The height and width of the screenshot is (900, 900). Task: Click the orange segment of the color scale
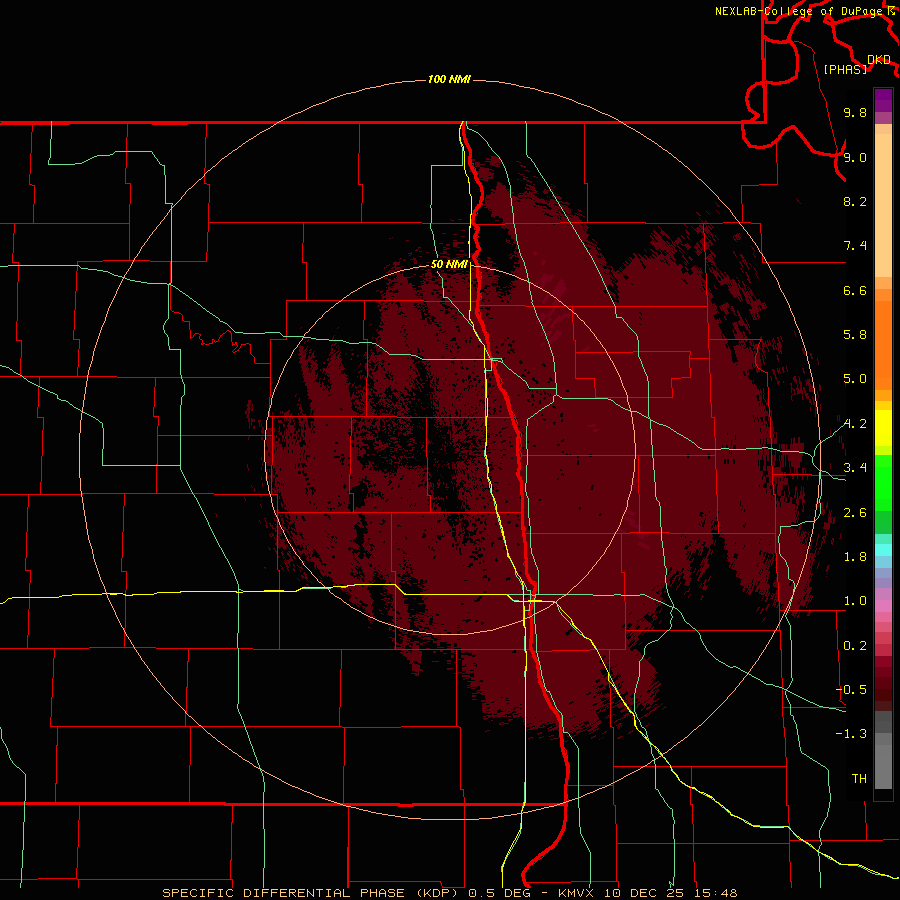pos(883,344)
